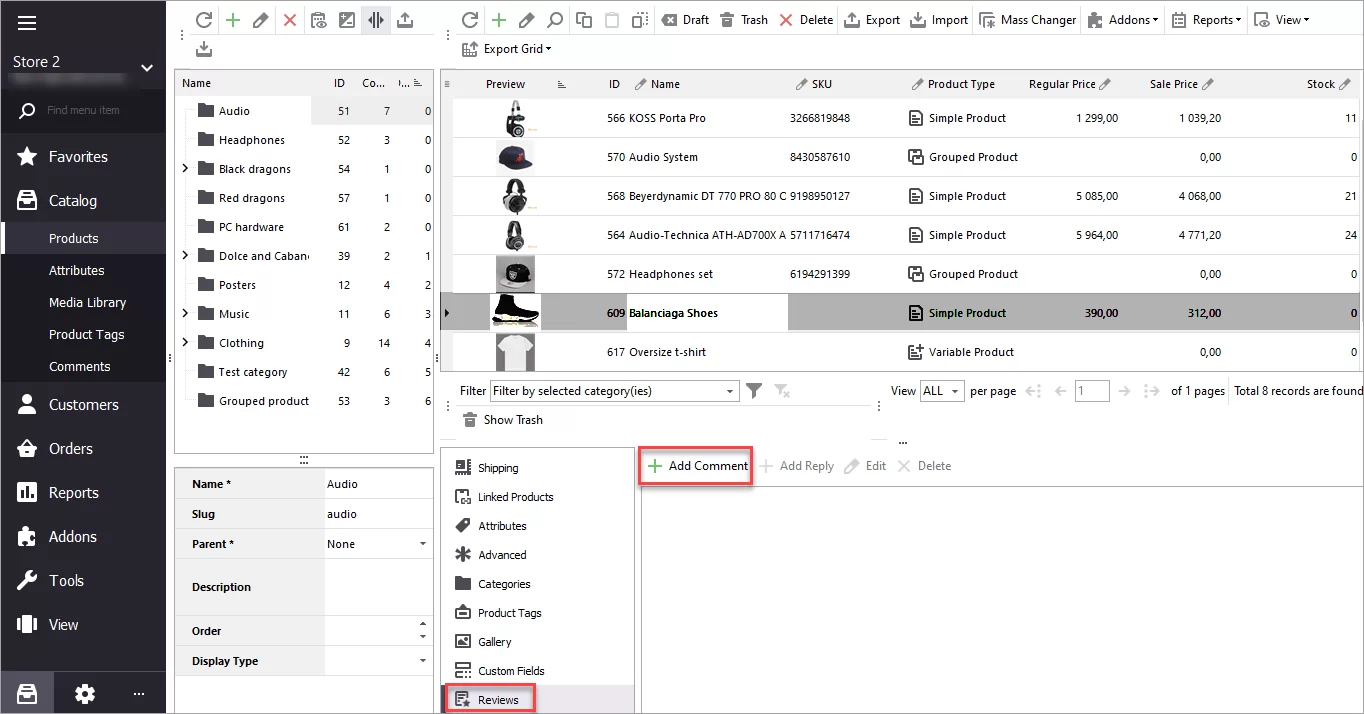
Task: Click the Balanciaga Shoes product thumbnail
Action: point(514,312)
